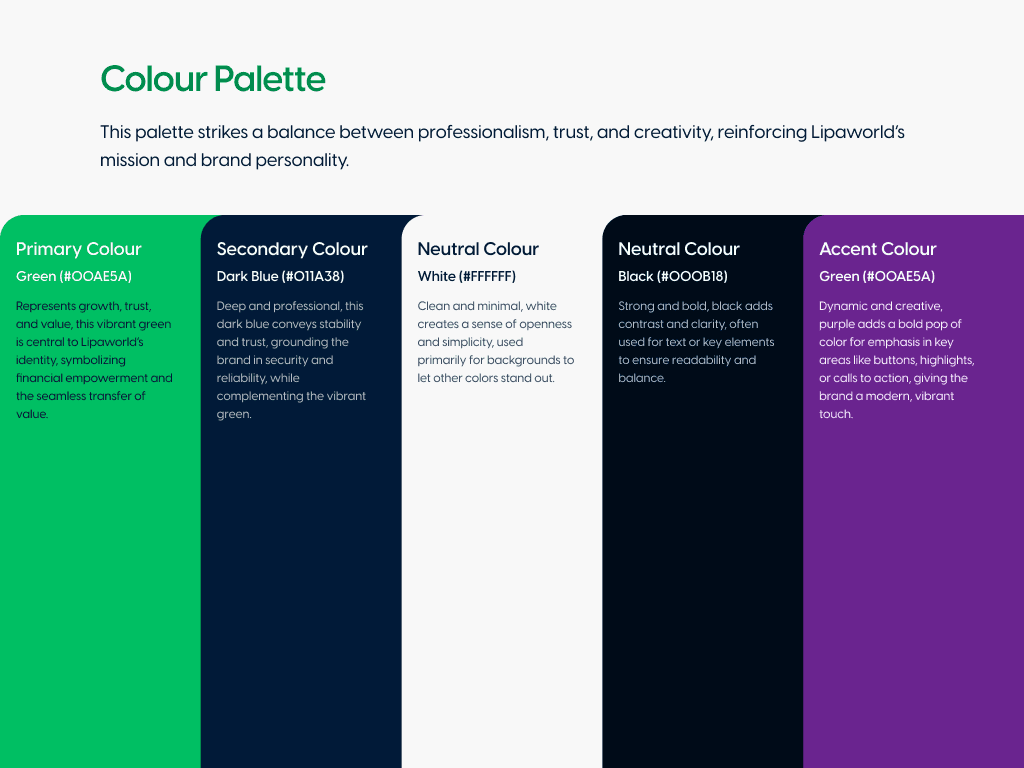Image resolution: width=1024 pixels, height=768 pixels.
Task: Click the palette description paragraph under heading
Action: point(502,146)
